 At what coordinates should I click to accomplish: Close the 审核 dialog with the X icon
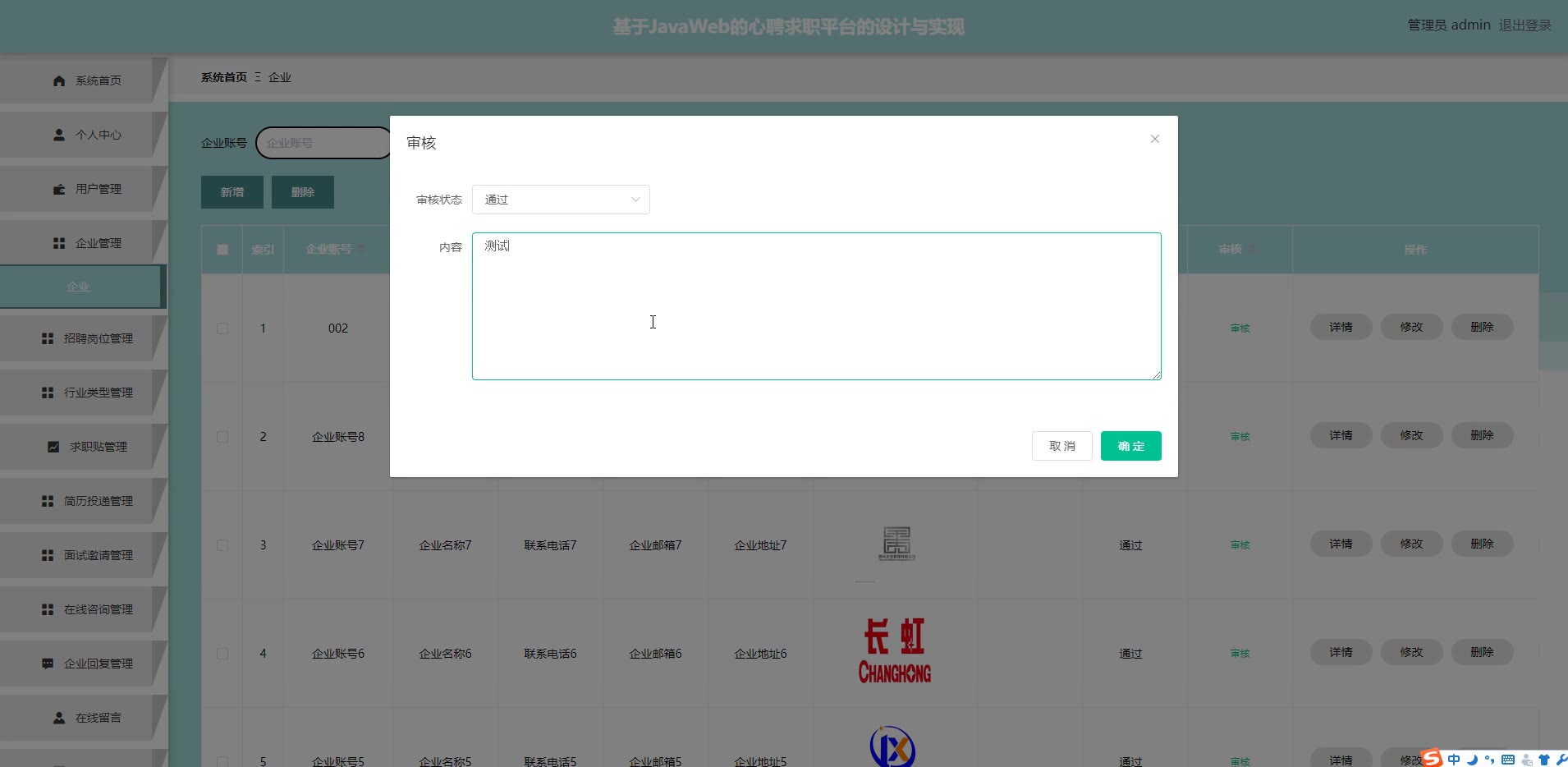coord(1155,139)
